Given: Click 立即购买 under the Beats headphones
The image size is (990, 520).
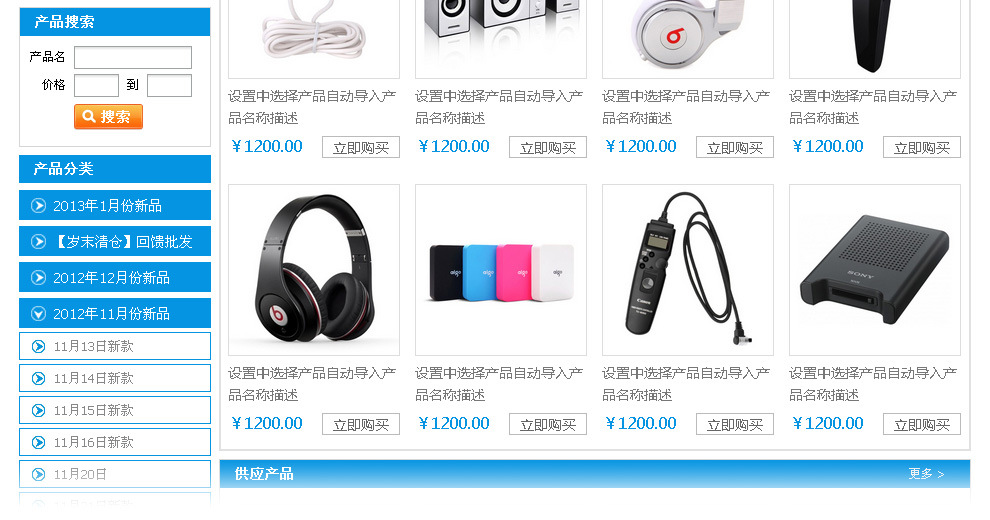Looking at the screenshot, I should 361,425.
